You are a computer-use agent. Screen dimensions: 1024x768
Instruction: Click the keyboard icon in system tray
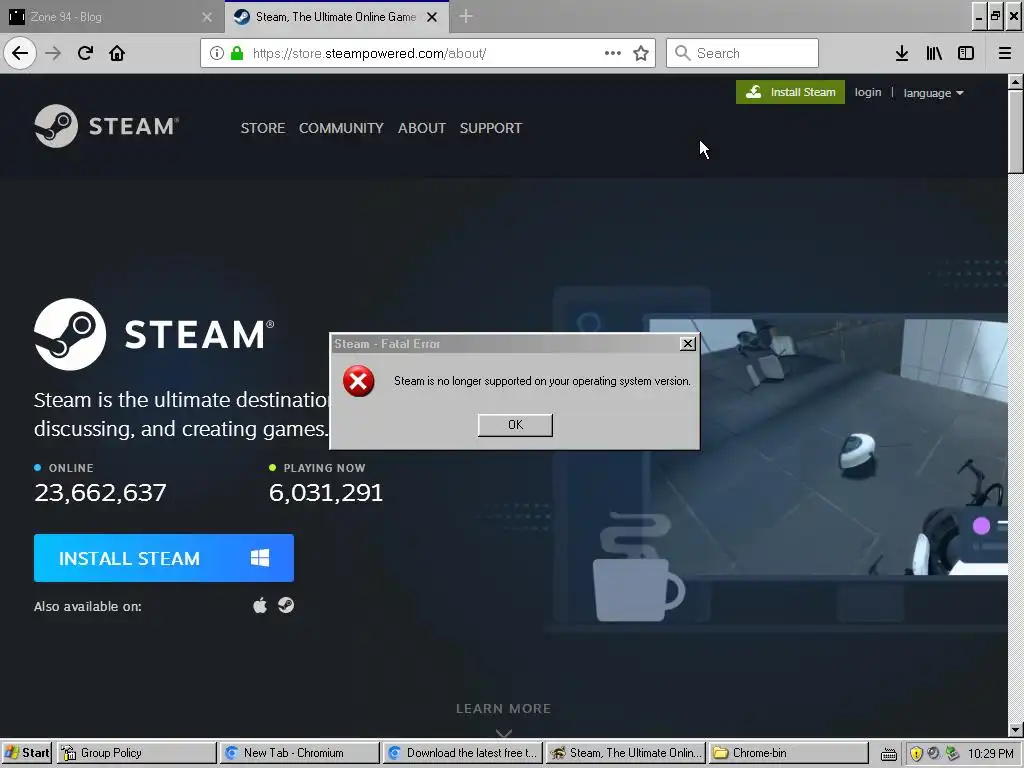click(x=888, y=754)
